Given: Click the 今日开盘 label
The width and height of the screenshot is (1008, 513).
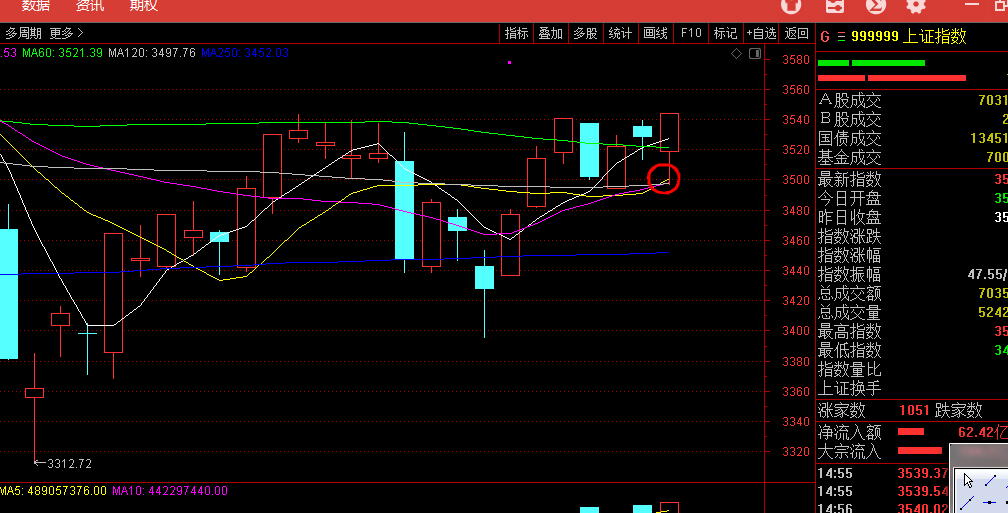Looking at the screenshot, I should coord(849,199).
